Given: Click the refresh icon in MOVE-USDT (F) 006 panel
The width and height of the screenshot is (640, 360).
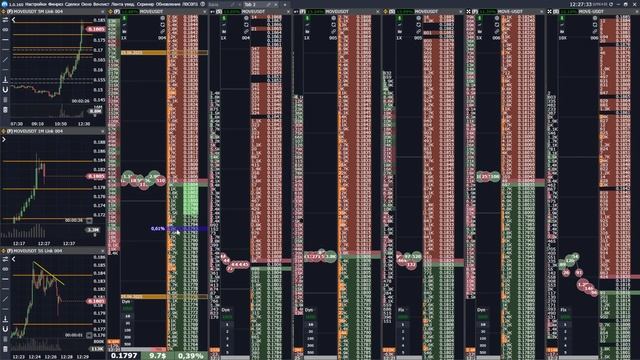Looking at the screenshot, I should (x=497, y=25).
